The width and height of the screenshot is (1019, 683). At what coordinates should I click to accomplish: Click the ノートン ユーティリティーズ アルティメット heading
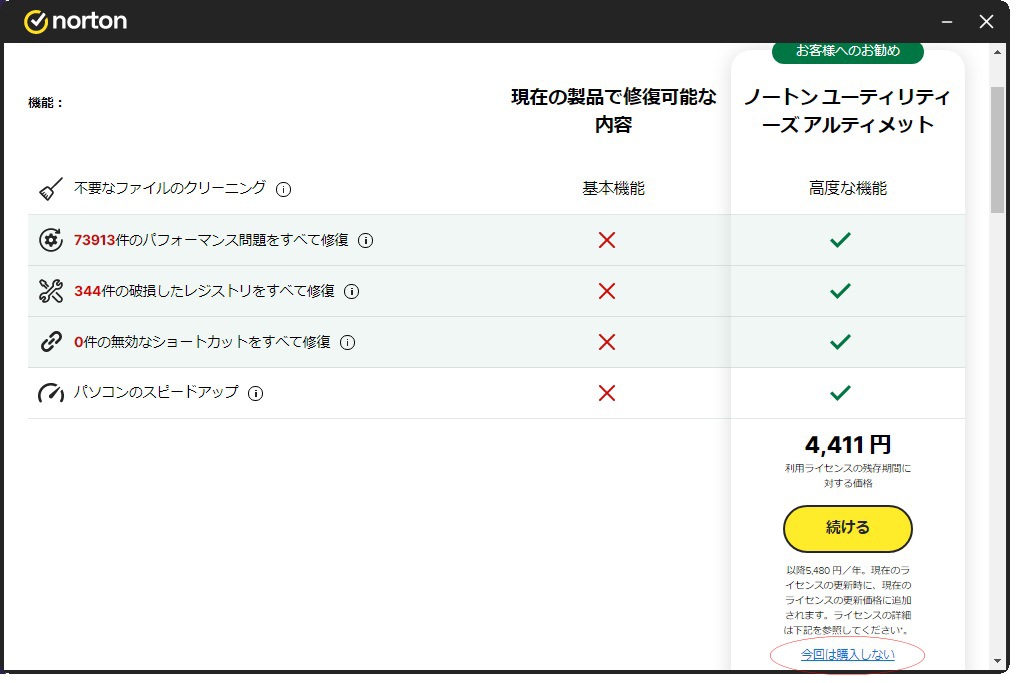click(x=847, y=110)
